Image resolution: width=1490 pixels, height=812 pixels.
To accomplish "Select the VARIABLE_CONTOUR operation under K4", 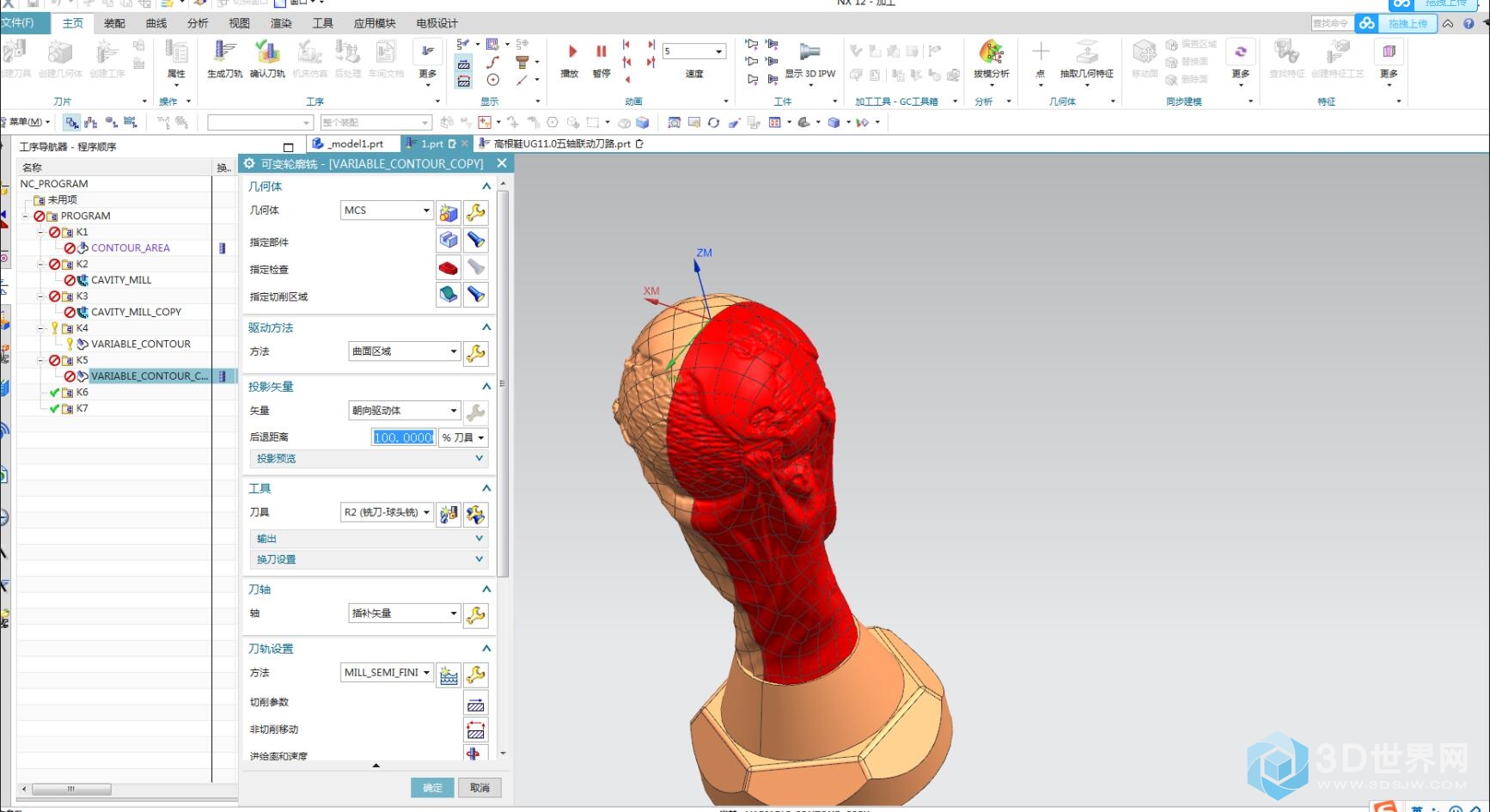I will click(x=141, y=344).
